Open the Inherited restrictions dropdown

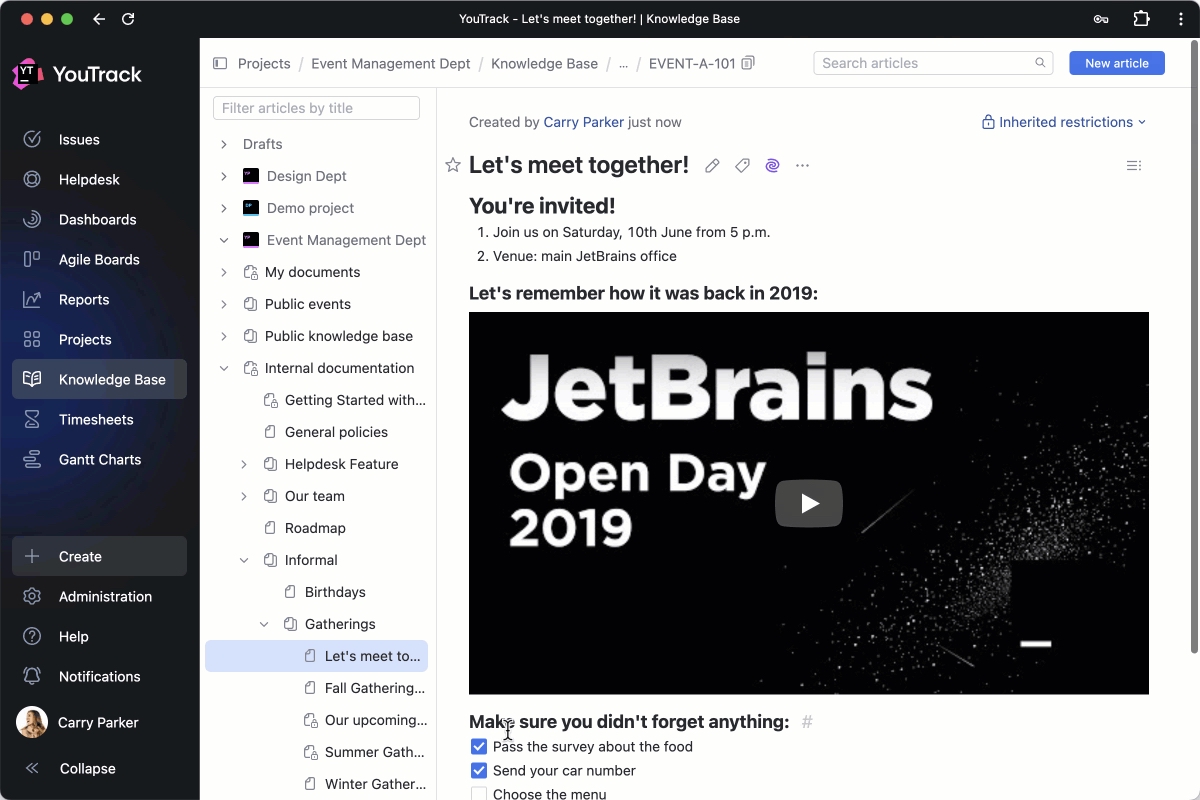tap(1064, 122)
